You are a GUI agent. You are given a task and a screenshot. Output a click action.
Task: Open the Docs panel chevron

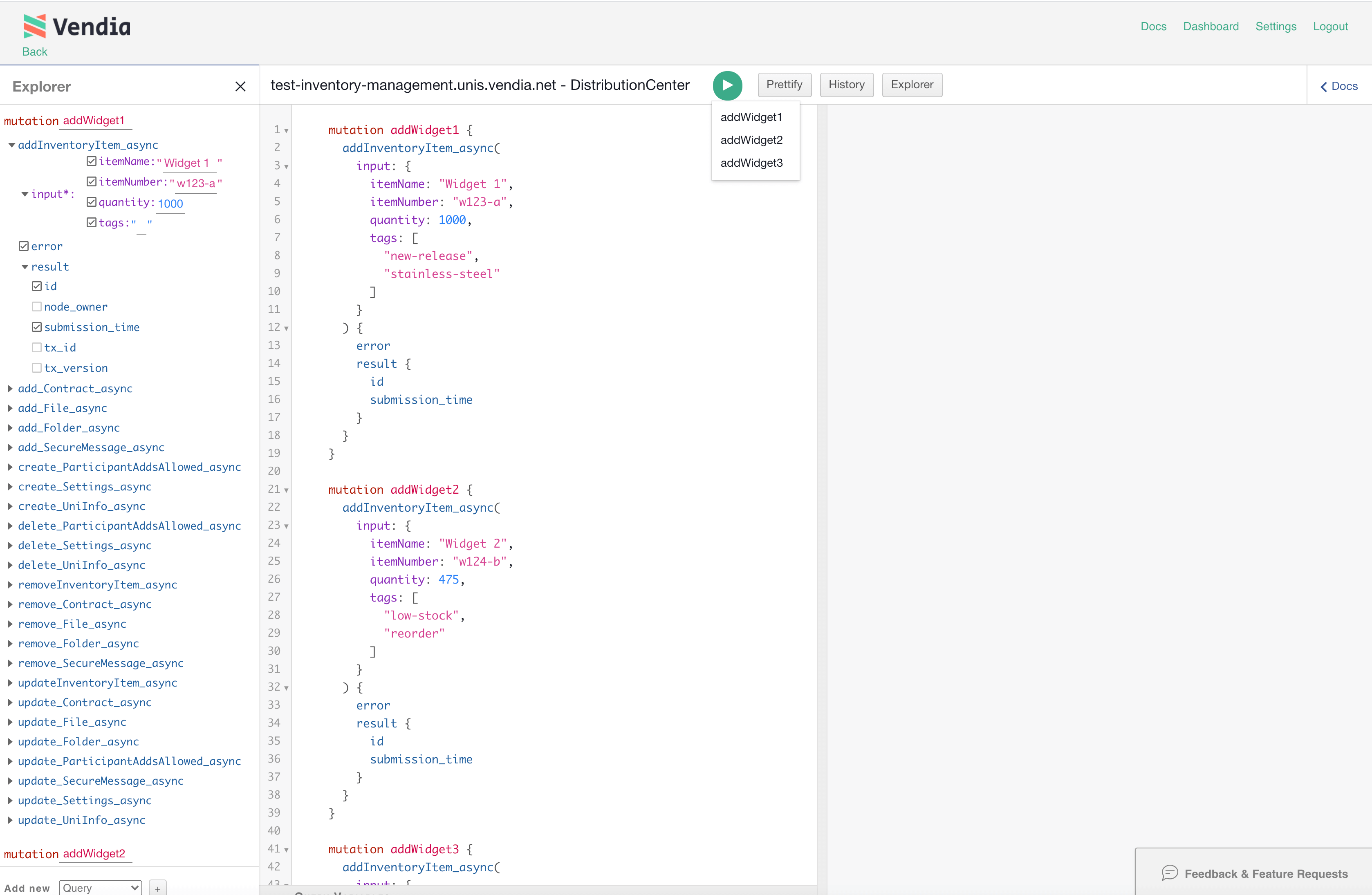1324,87
